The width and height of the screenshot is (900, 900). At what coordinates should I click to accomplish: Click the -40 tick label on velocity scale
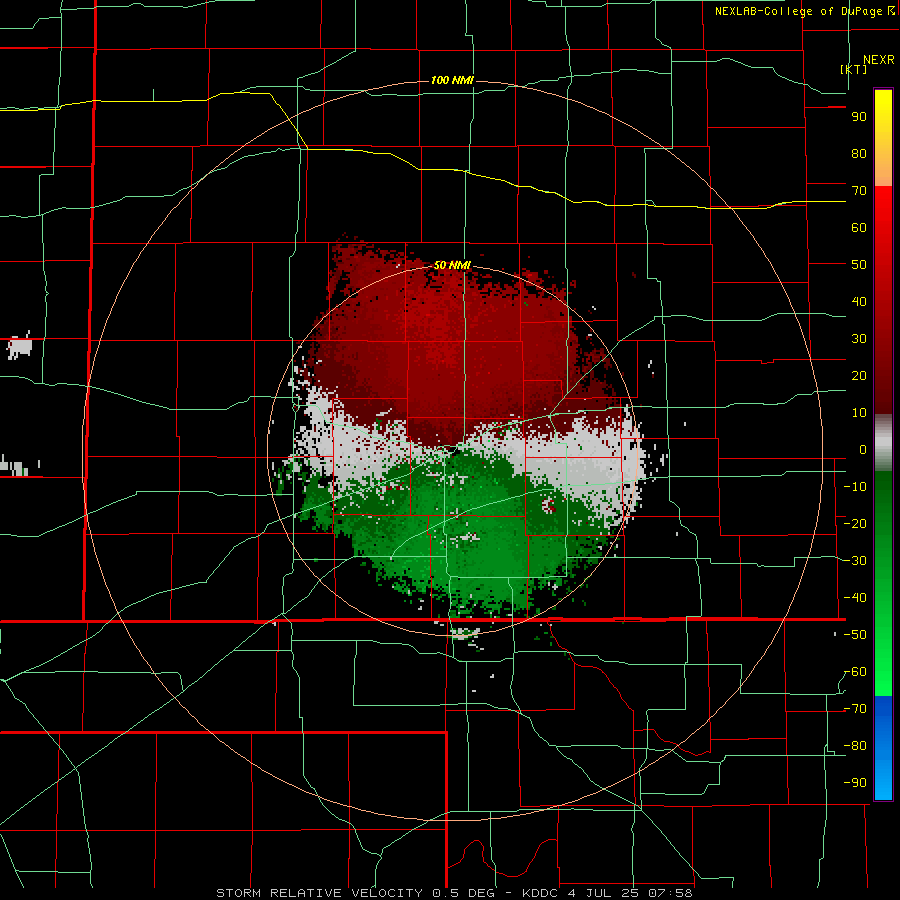pyautogui.click(x=855, y=598)
